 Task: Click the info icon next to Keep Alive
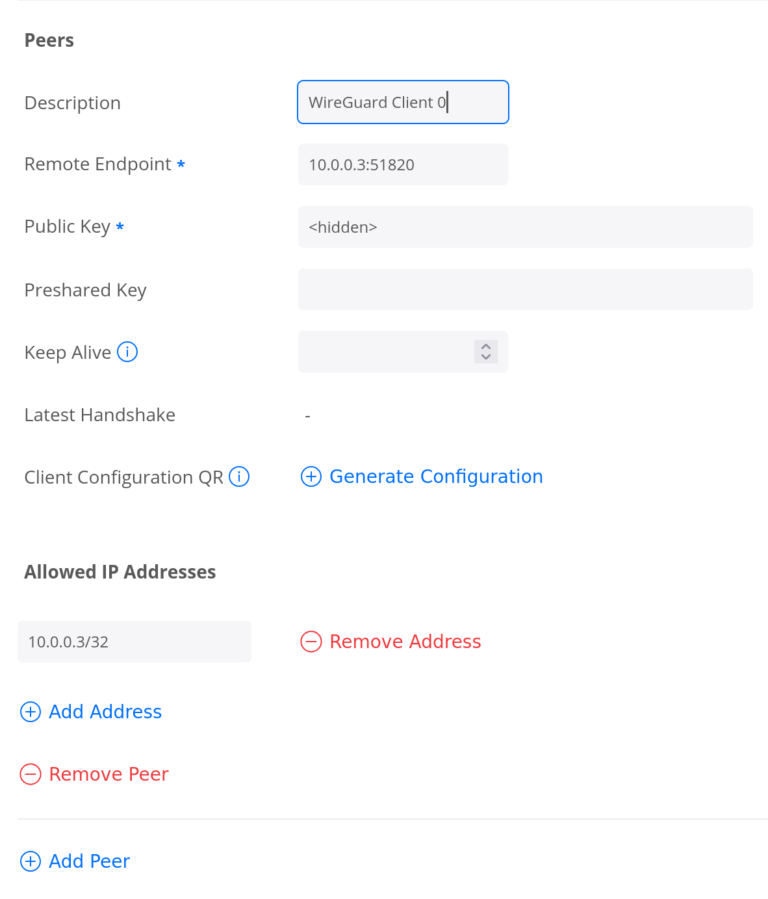[125, 352]
